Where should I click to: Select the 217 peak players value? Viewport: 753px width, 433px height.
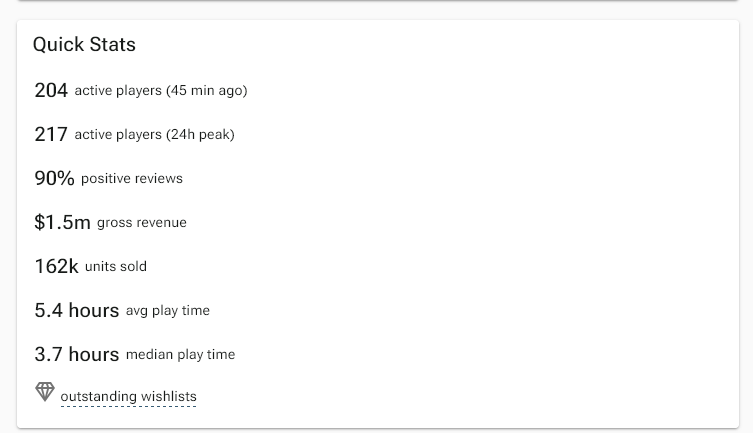point(51,134)
